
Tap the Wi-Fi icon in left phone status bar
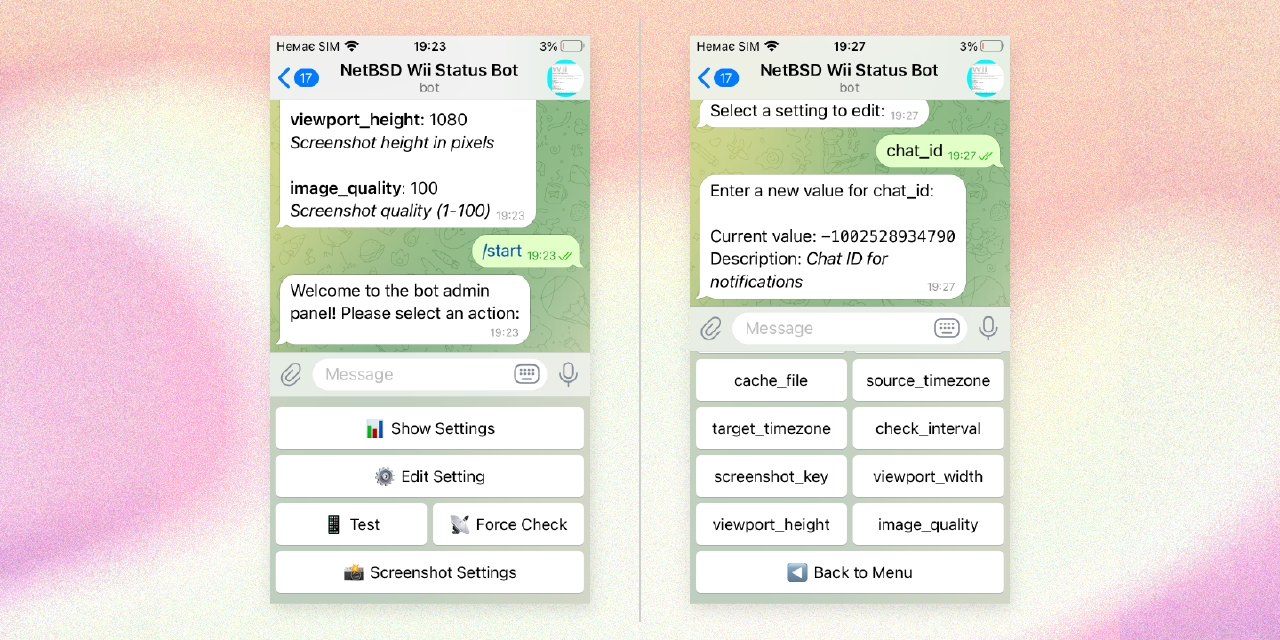[x=351, y=46]
